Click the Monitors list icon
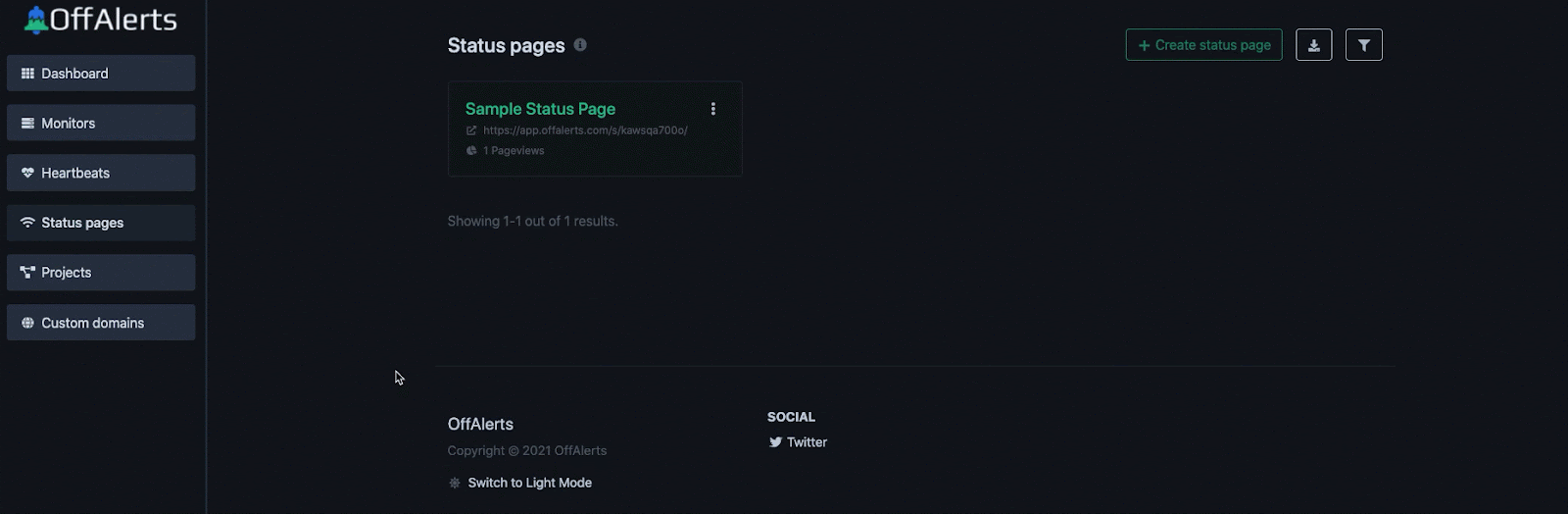 tap(27, 124)
